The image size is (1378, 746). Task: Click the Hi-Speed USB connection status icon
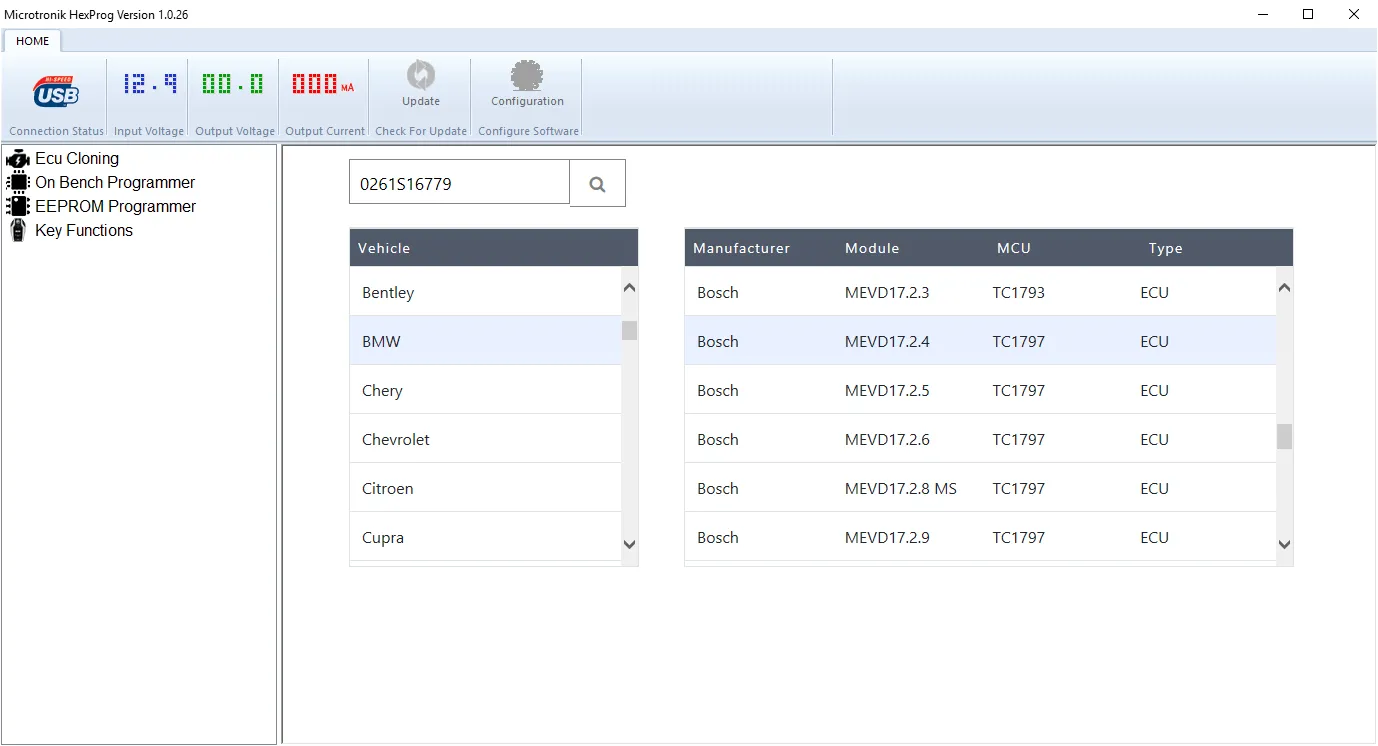(x=56, y=92)
